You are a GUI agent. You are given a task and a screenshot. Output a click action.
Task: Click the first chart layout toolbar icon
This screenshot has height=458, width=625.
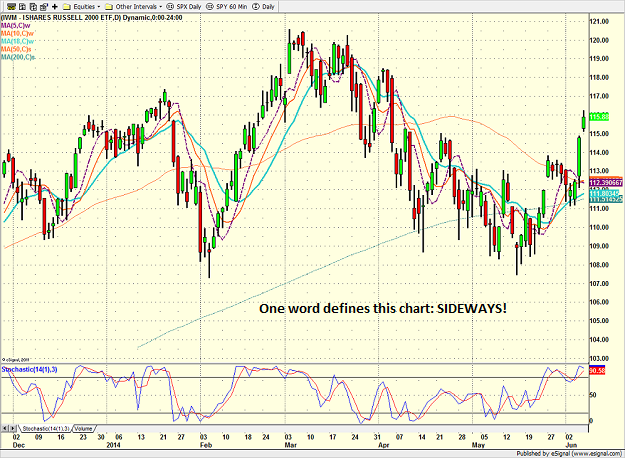pos(12,6)
